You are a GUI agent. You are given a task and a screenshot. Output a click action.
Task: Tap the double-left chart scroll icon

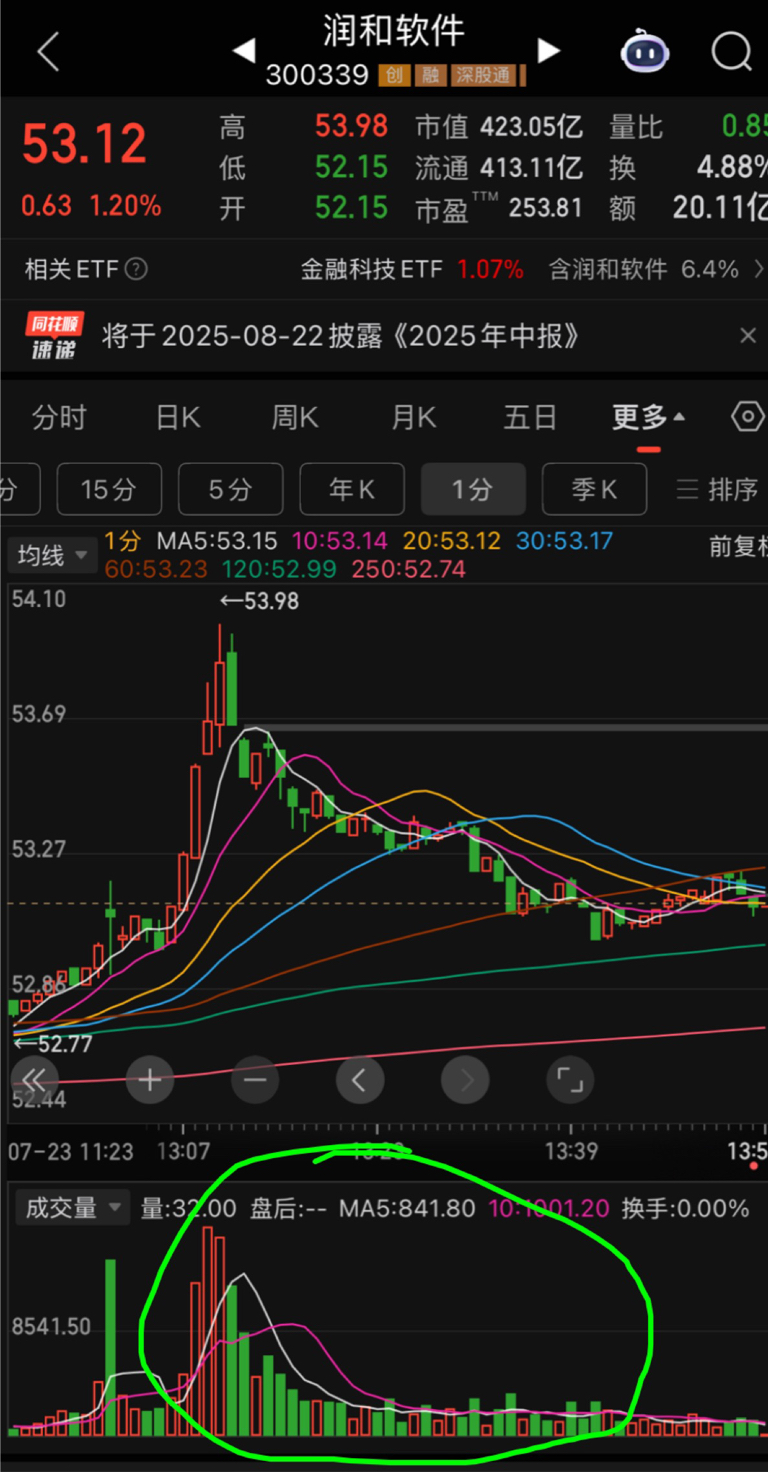point(35,1080)
